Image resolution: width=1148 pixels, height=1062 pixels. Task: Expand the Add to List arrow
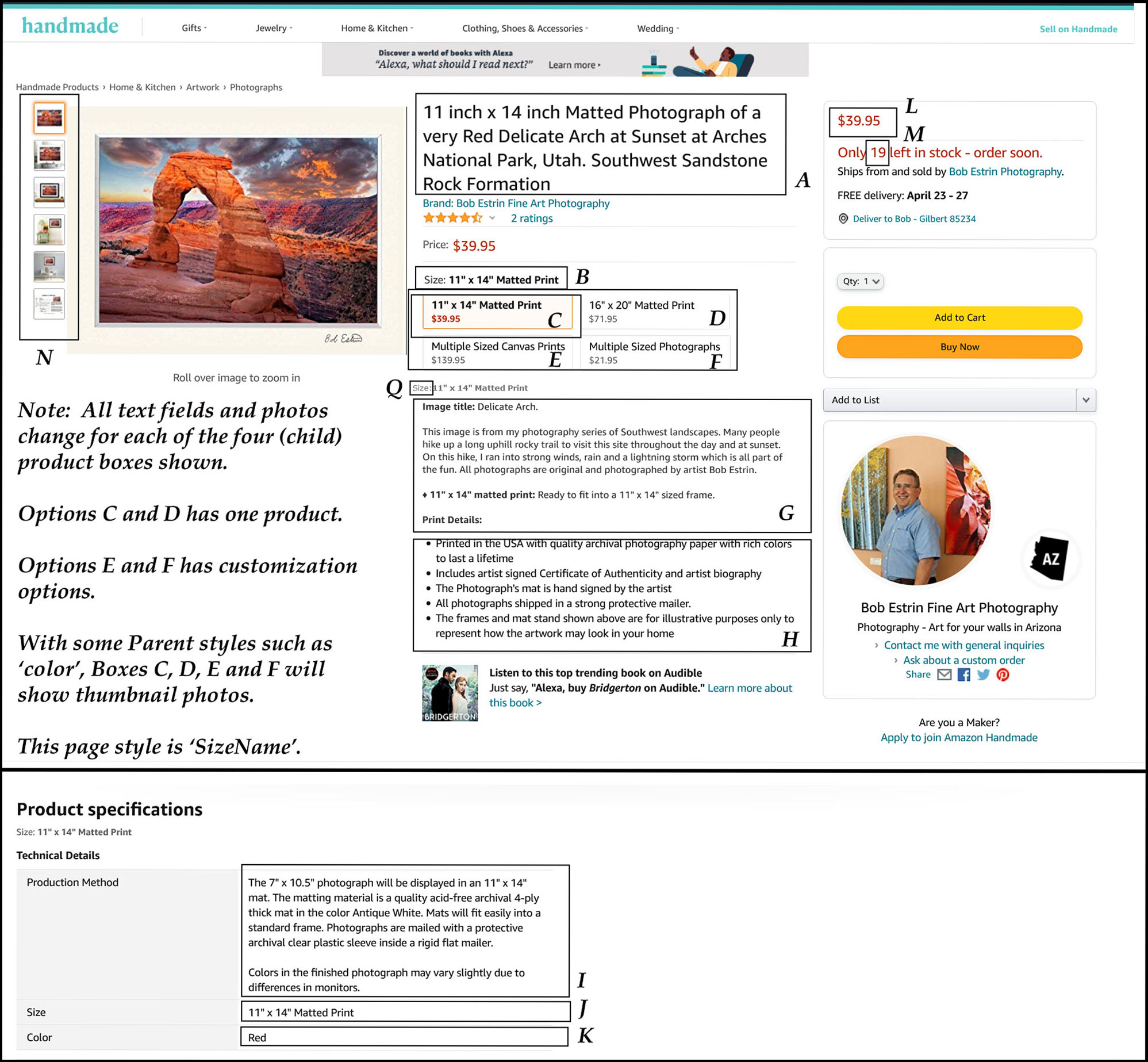[1085, 400]
